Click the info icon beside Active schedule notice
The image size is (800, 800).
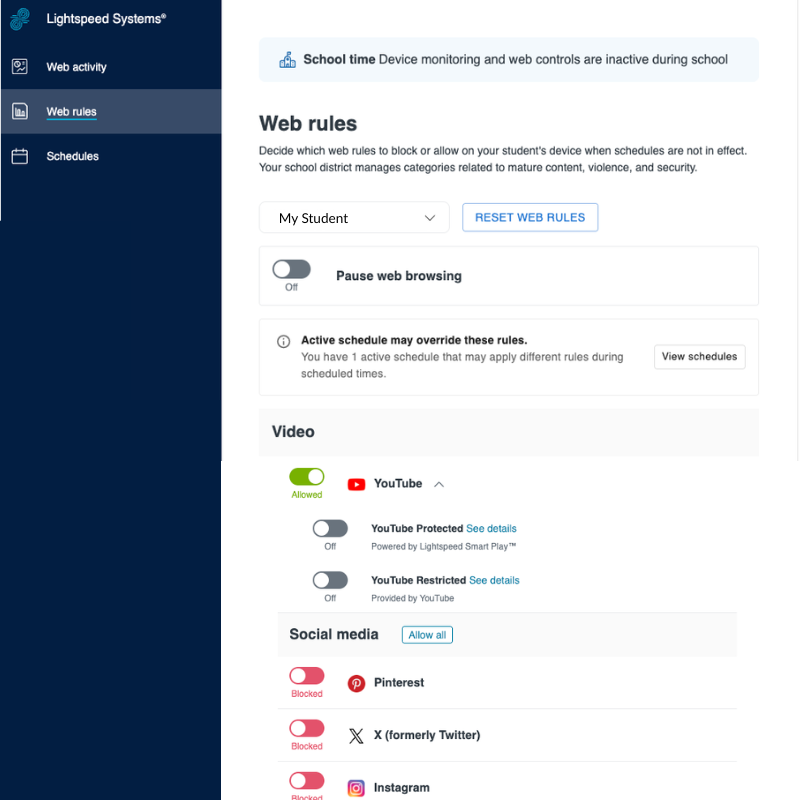284,341
